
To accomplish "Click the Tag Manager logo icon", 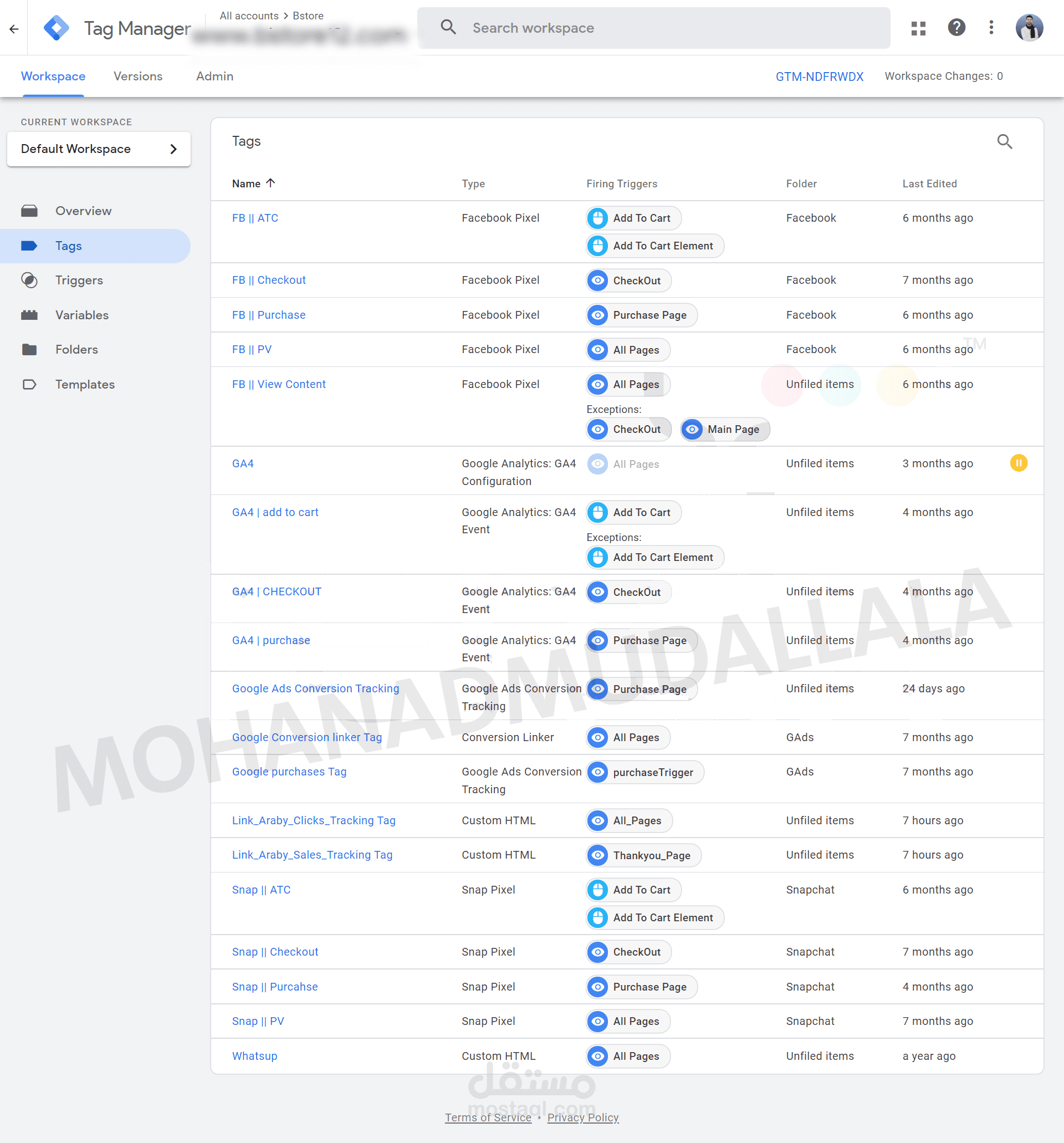I will 57,28.
